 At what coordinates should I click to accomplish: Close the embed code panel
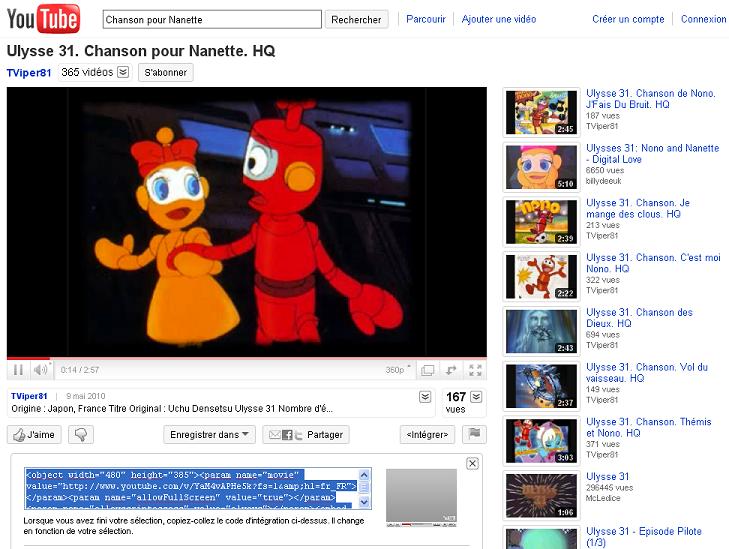point(472,463)
